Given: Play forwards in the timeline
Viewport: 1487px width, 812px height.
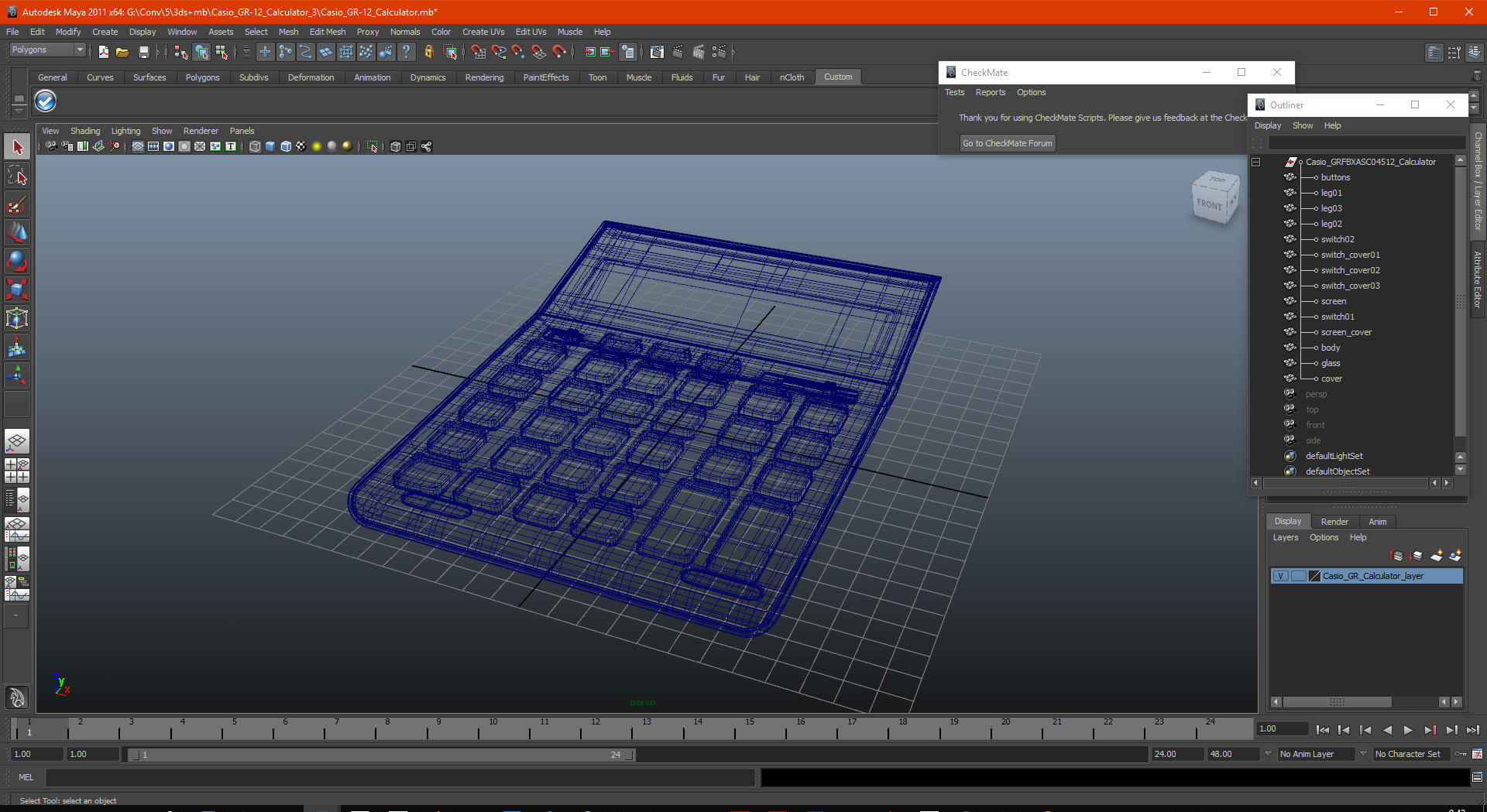Looking at the screenshot, I should pos(1408,730).
